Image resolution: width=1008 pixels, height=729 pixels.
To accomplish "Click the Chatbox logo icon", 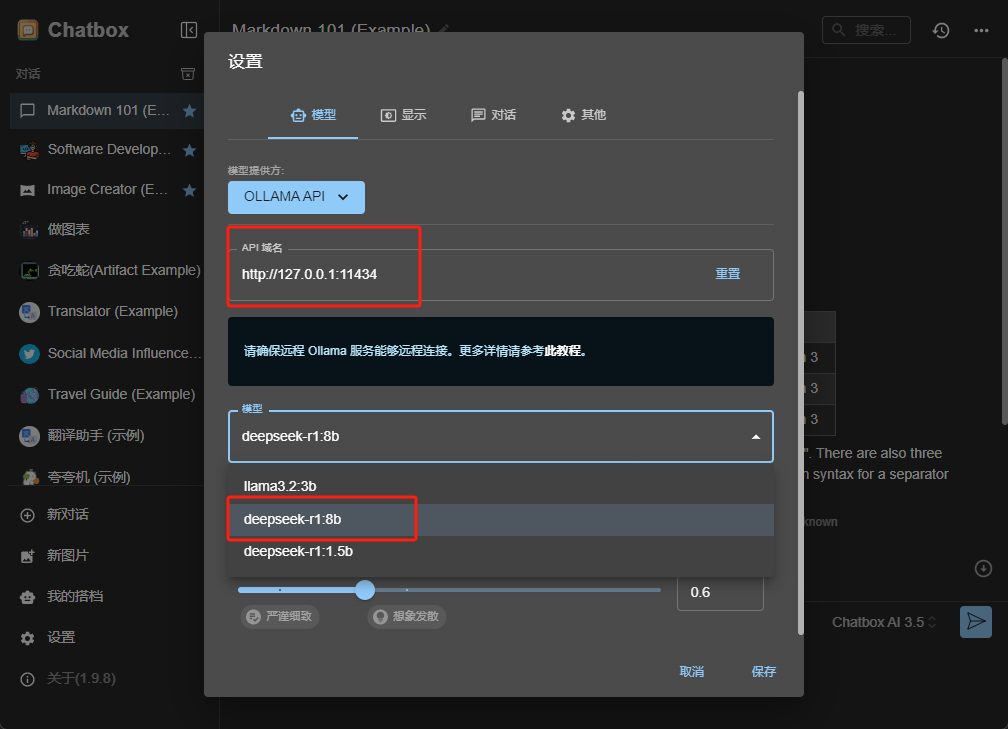I will pos(28,30).
